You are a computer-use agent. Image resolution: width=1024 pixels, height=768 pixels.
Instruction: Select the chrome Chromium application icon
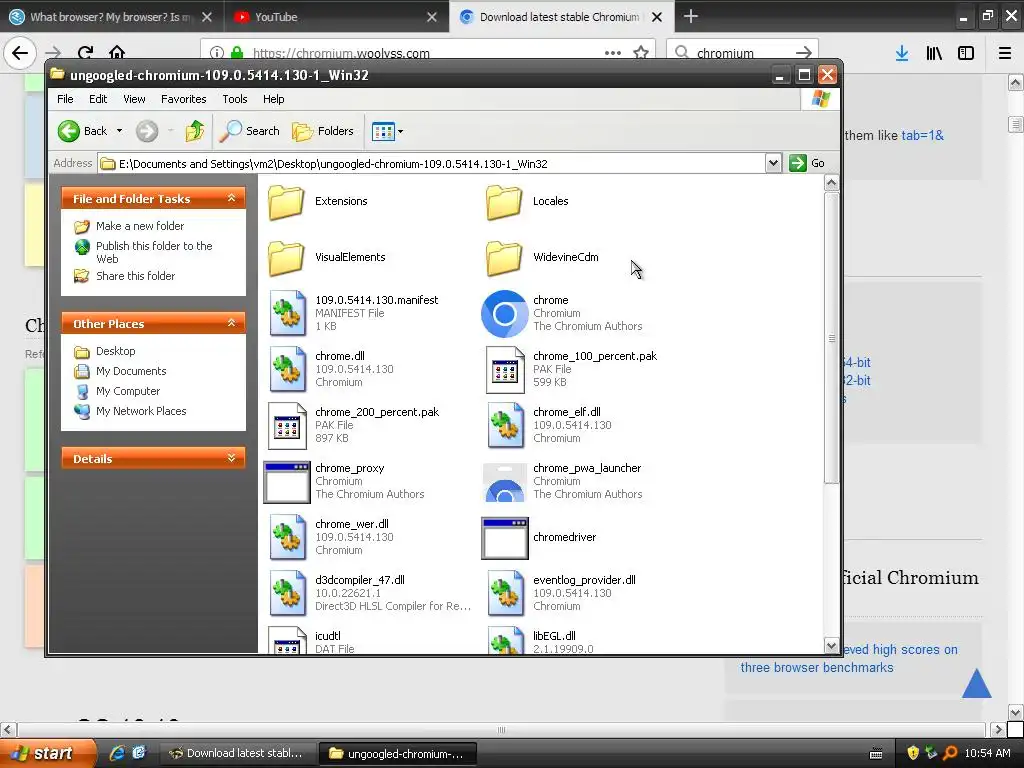[504, 313]
